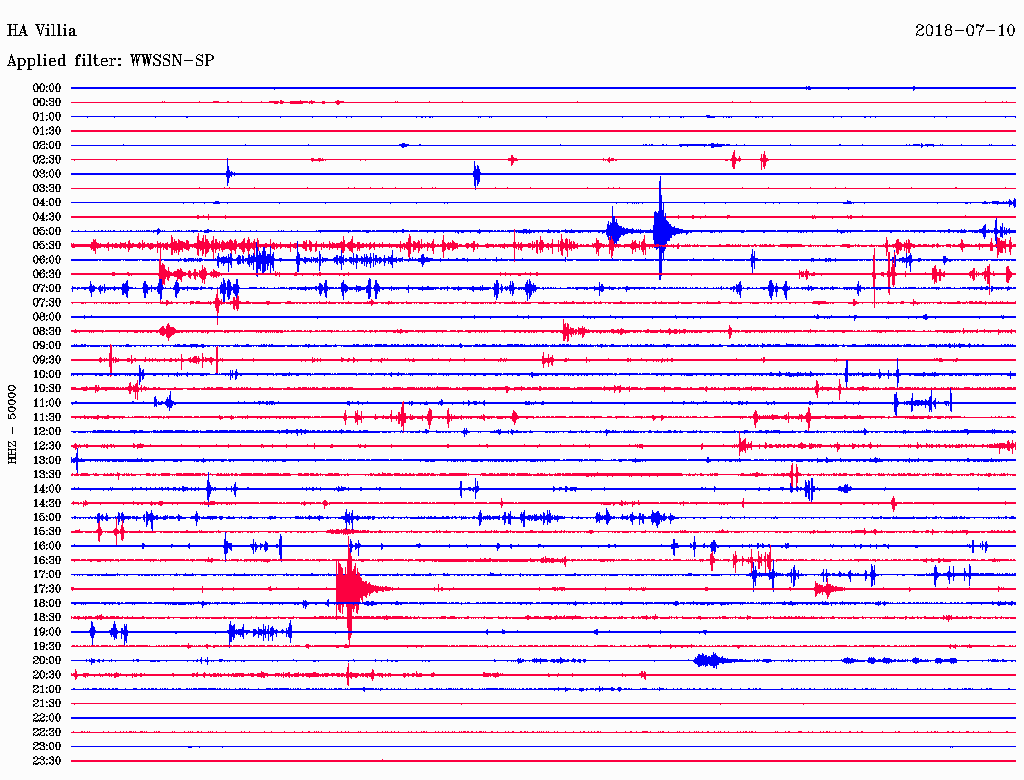
Task: Select the 01:00 time label
Action: (x=47, y=116)
